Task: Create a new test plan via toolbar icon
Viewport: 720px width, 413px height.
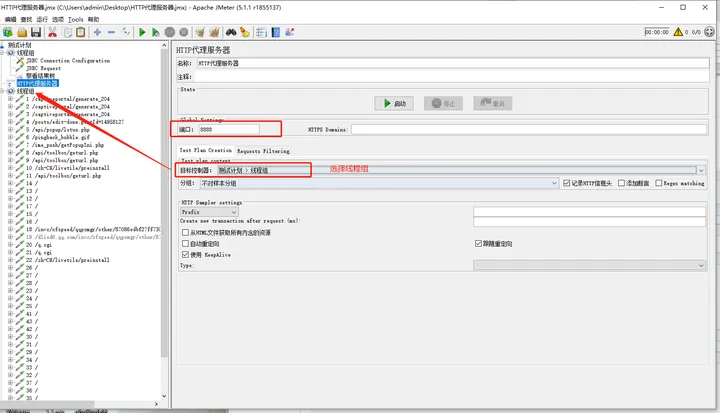Action: tap(8, 32)
